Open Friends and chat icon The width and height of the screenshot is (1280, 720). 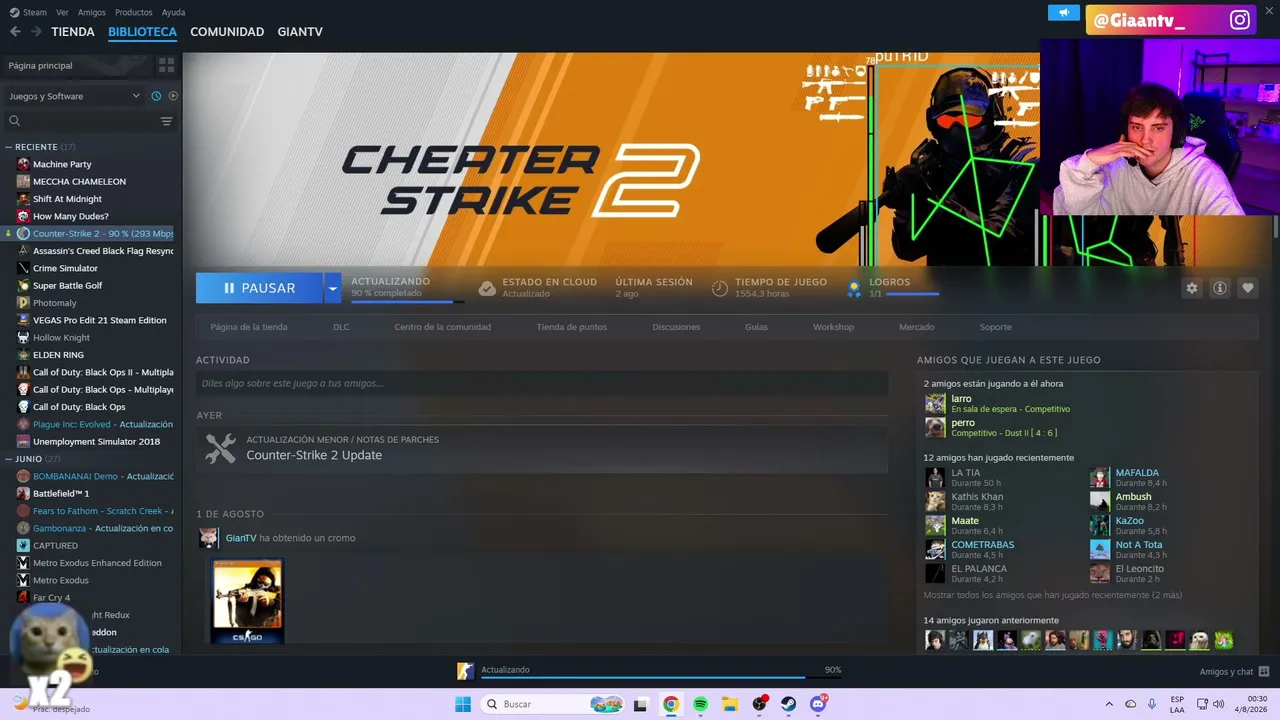click(1264, 671)
